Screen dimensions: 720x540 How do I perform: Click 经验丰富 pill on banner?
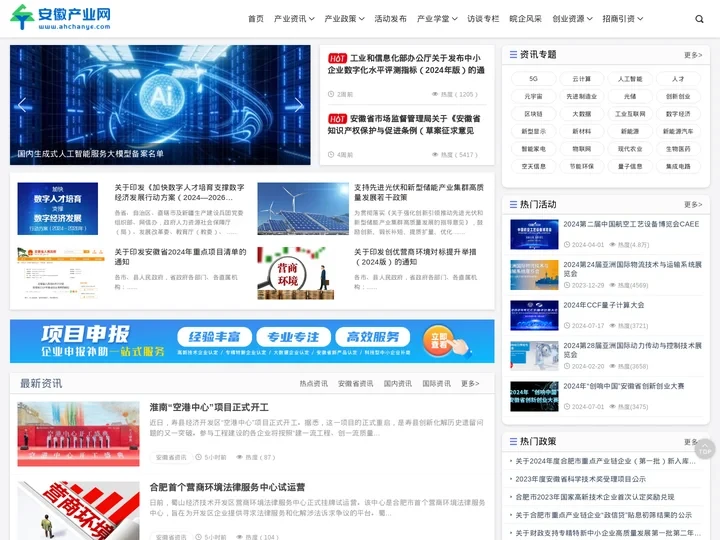(214, 338)
